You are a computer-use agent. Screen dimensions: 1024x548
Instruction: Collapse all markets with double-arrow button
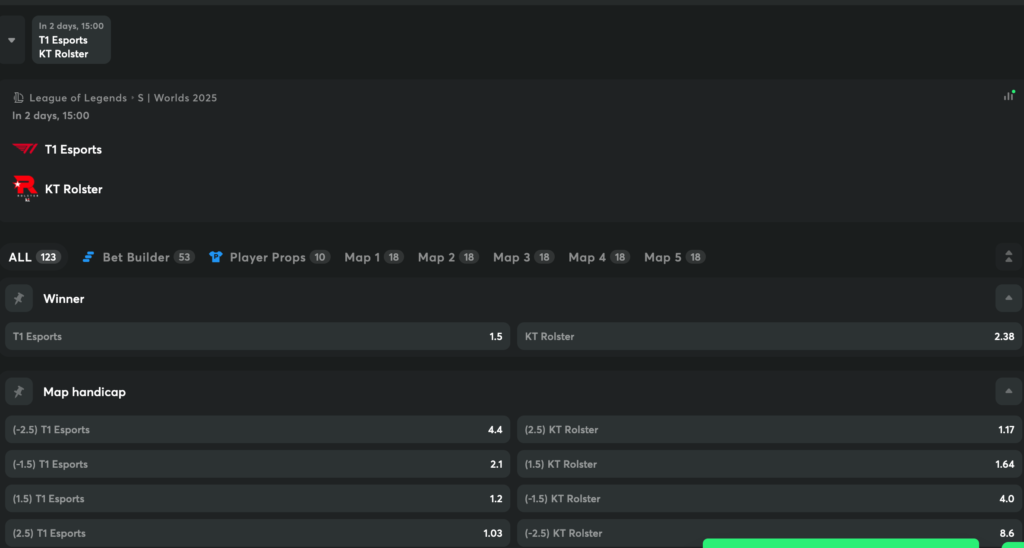[1008, 257]
